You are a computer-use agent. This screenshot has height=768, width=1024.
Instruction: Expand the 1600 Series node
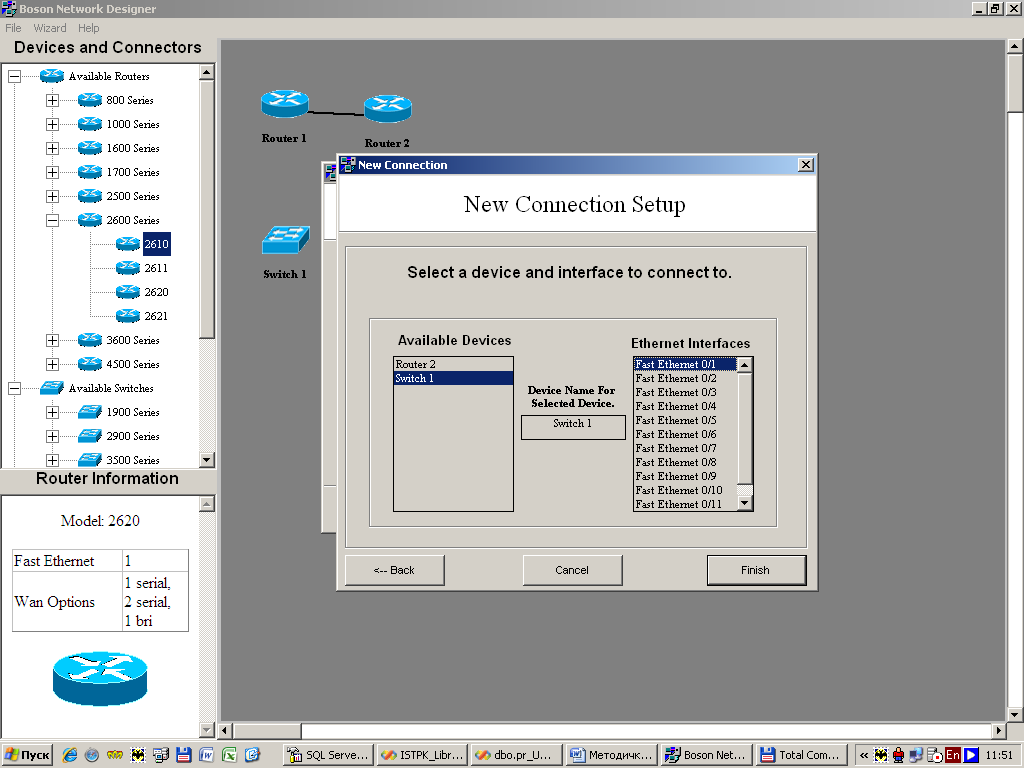pyautogui.click(x=52, y=148)
